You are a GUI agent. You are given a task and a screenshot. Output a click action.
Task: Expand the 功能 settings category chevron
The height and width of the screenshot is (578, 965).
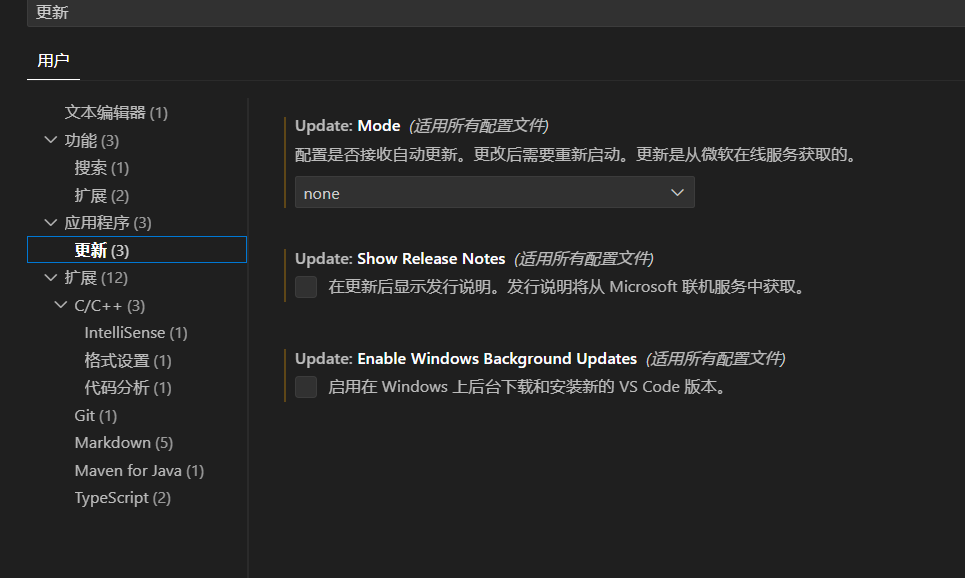pyautogui.click(x=50, y=140)
